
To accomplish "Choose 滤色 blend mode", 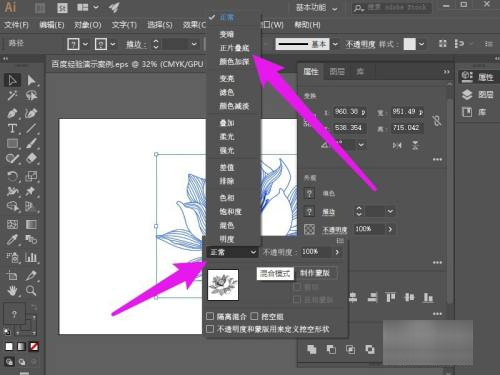I will (227, 92).
